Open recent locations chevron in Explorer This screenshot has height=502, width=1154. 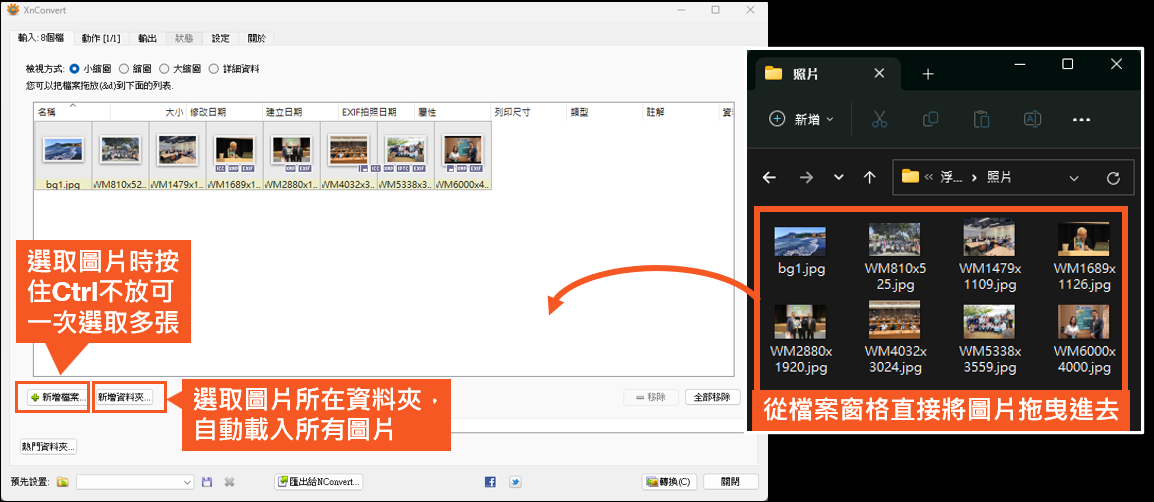click(x=838, y=177)
